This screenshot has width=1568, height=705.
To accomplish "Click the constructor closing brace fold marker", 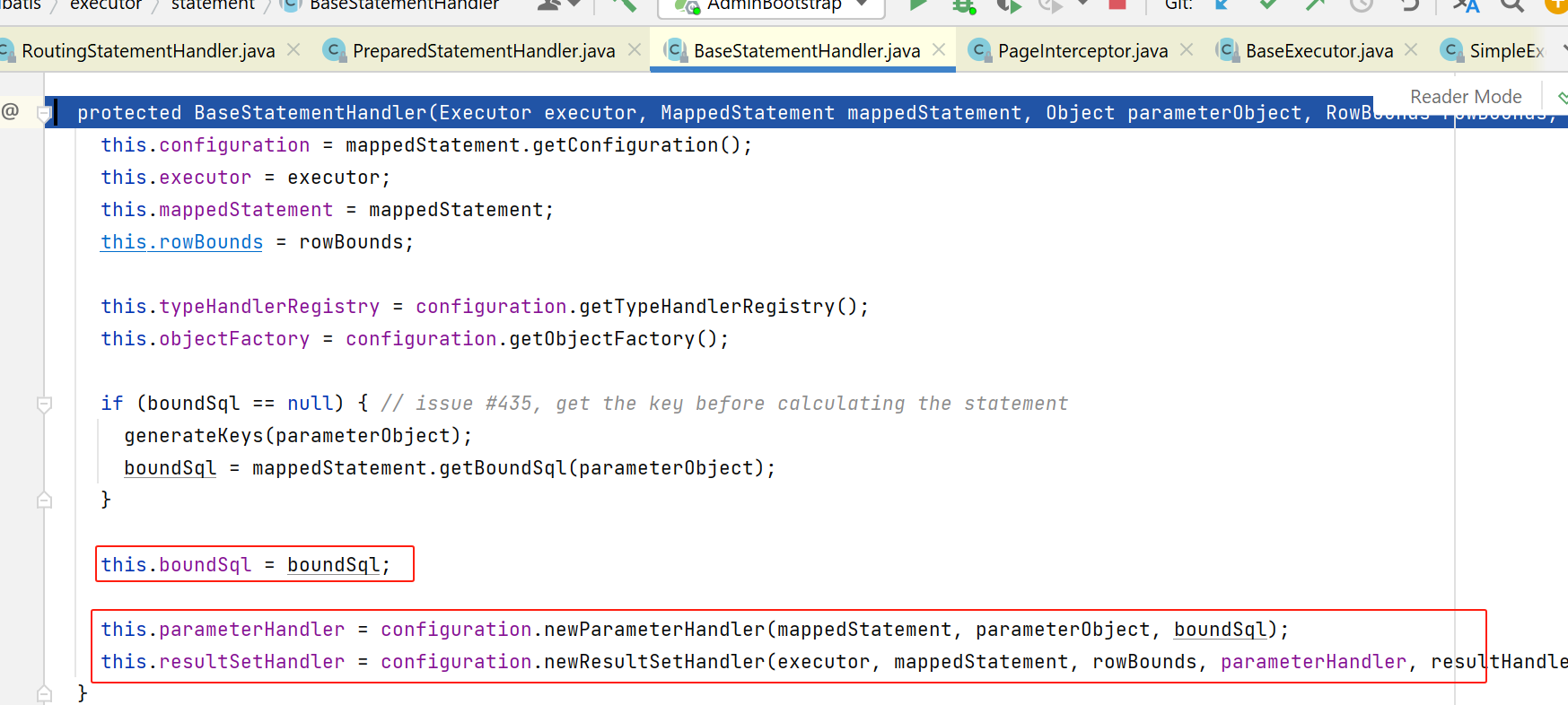I will (44, 692).
